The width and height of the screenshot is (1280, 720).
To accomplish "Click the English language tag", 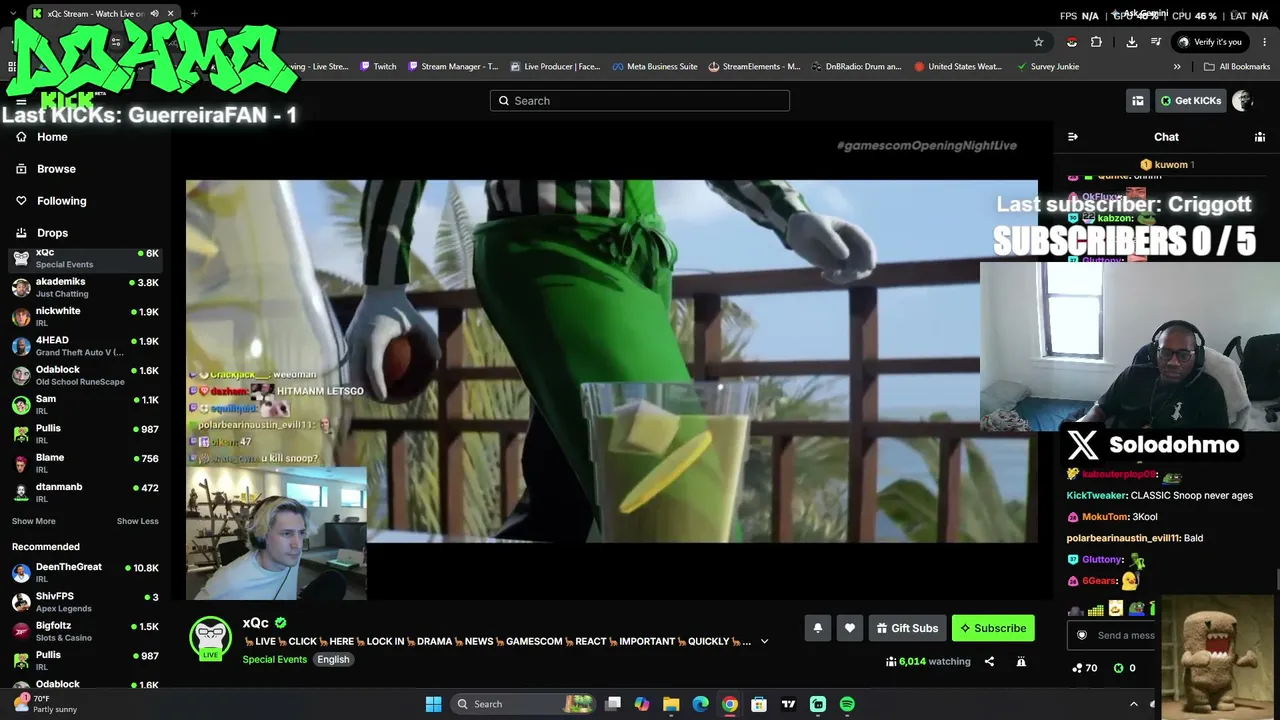I will [x=333, y=660].
